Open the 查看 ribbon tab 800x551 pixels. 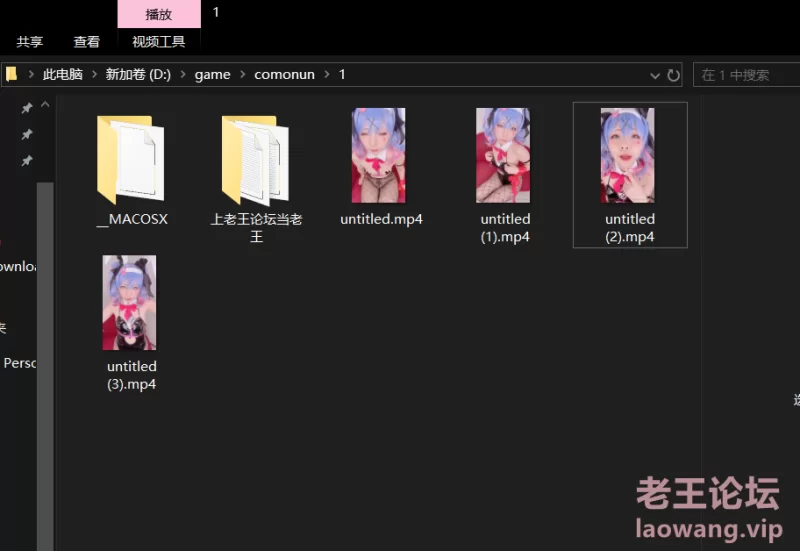point(86,42)
